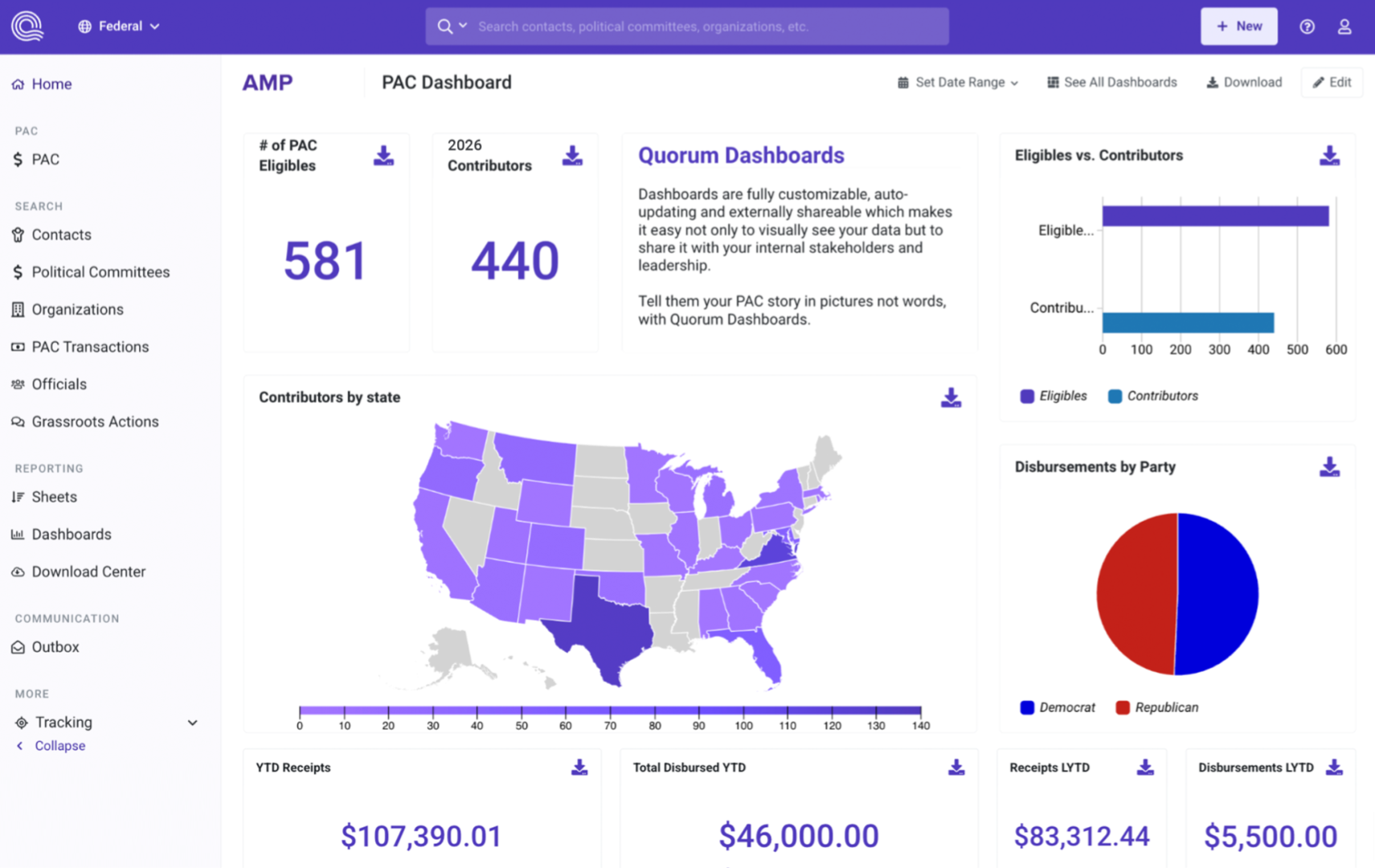Click the Quorum Dashboards heading
Viewport: 1375px width, 868px height.
point(741,156)
